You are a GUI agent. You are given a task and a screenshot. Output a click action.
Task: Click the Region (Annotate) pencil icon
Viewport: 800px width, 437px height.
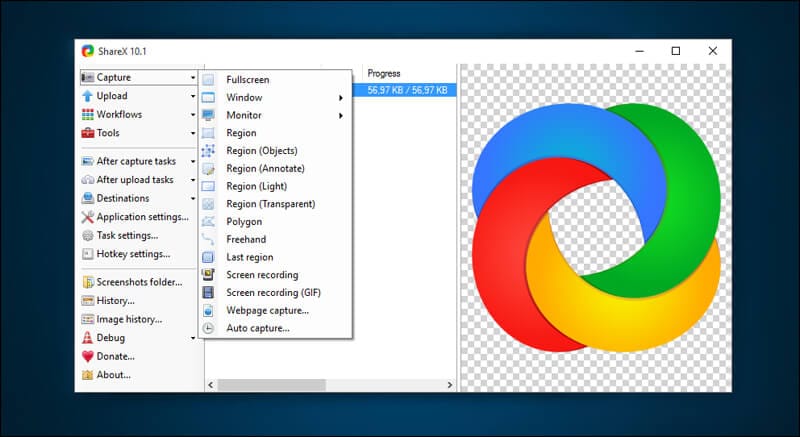pyautogui.click(x=208, y=168)
